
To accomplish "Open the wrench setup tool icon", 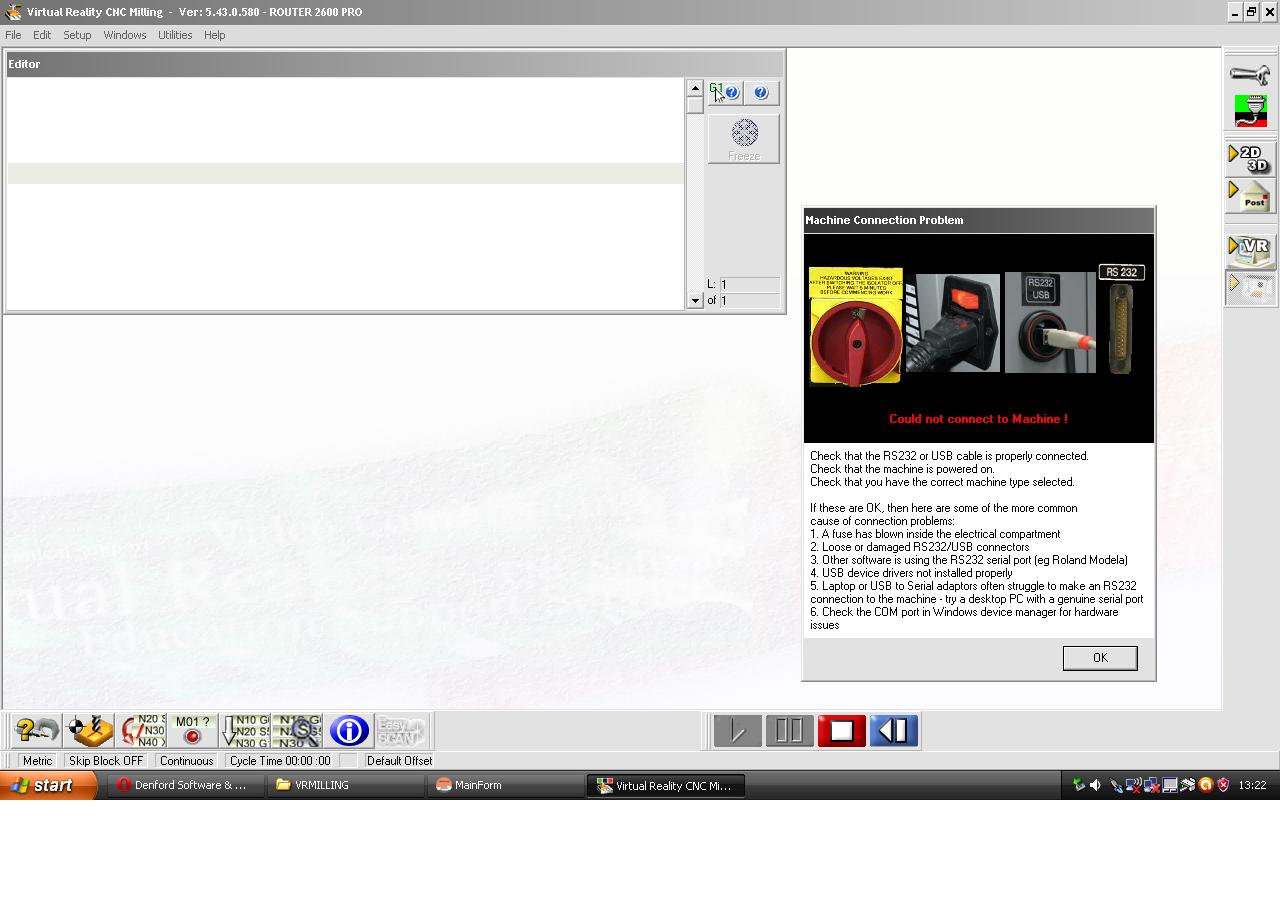I will click(x=1250, y=75).
